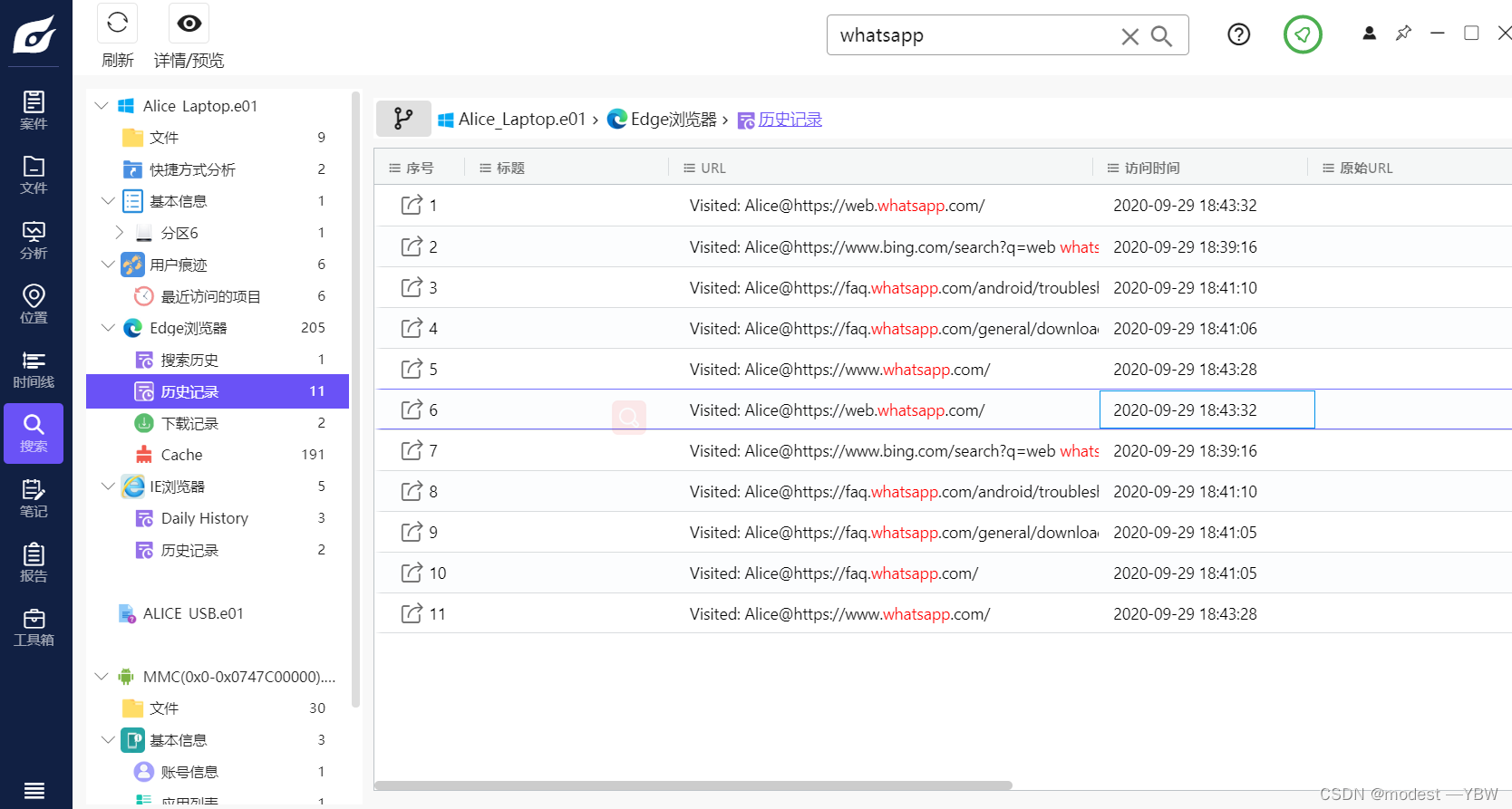Toggle the Details/Preview (详情/预览) eye icon
This screenshot has width=1512, height=809.
189,24
